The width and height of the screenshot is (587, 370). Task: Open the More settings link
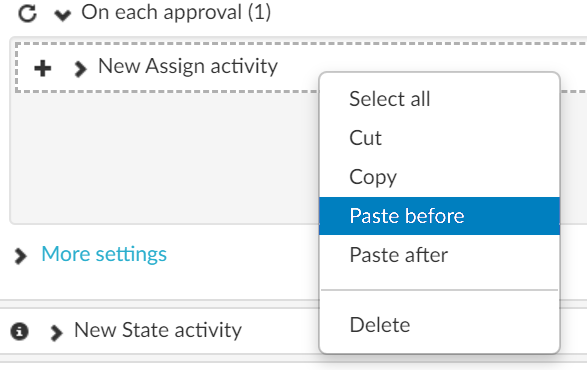coord(104,254)
